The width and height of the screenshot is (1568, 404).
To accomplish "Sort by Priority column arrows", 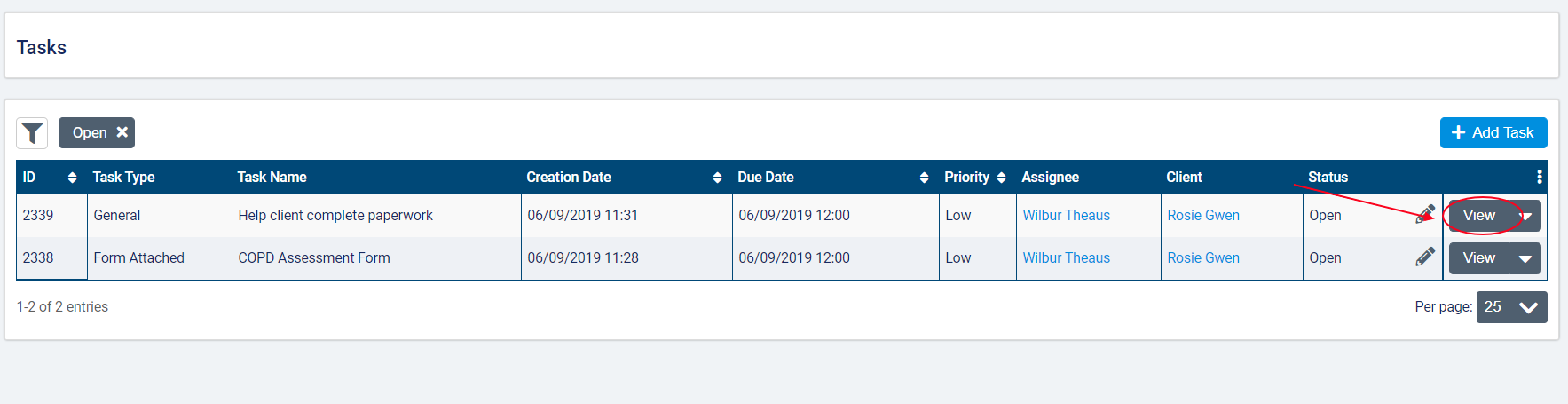I will [1001, 178].
